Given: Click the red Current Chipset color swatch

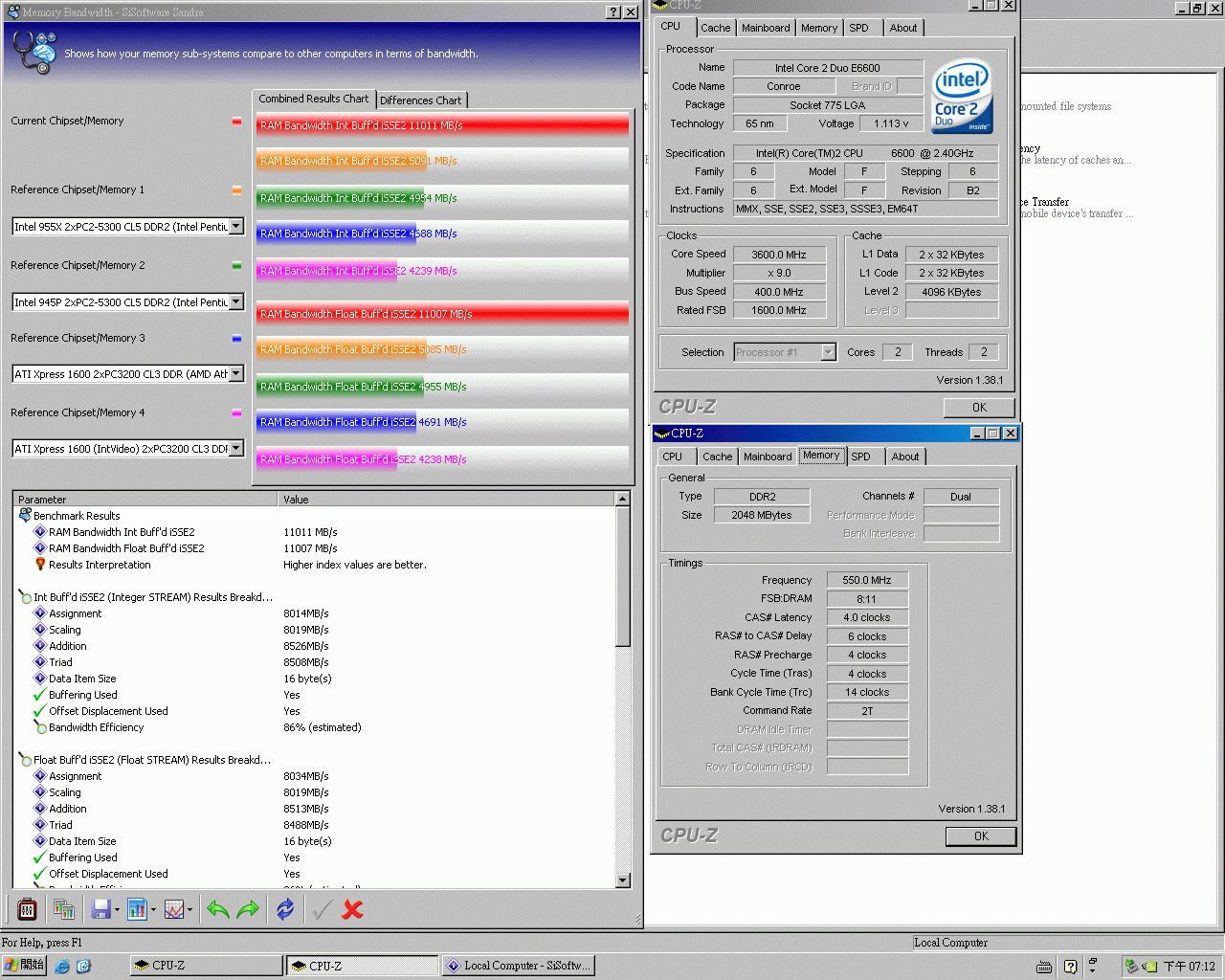Looking at the screenshot, I should [x=236, y=122].
